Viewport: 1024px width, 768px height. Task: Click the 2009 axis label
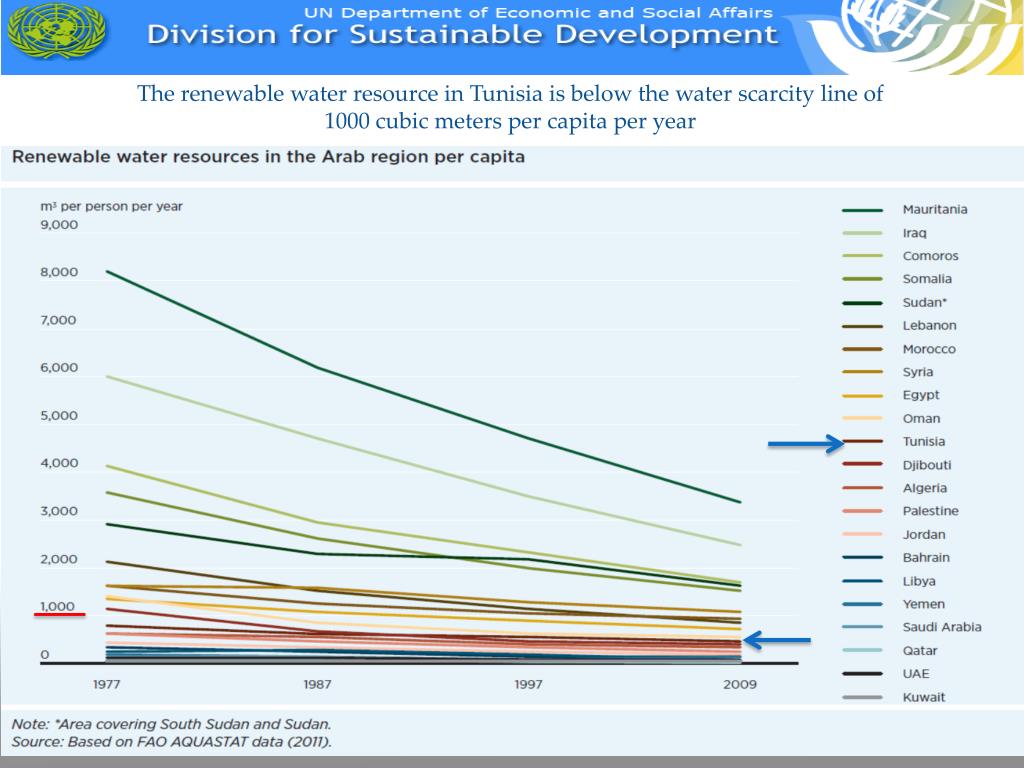(x=740, y=685)
